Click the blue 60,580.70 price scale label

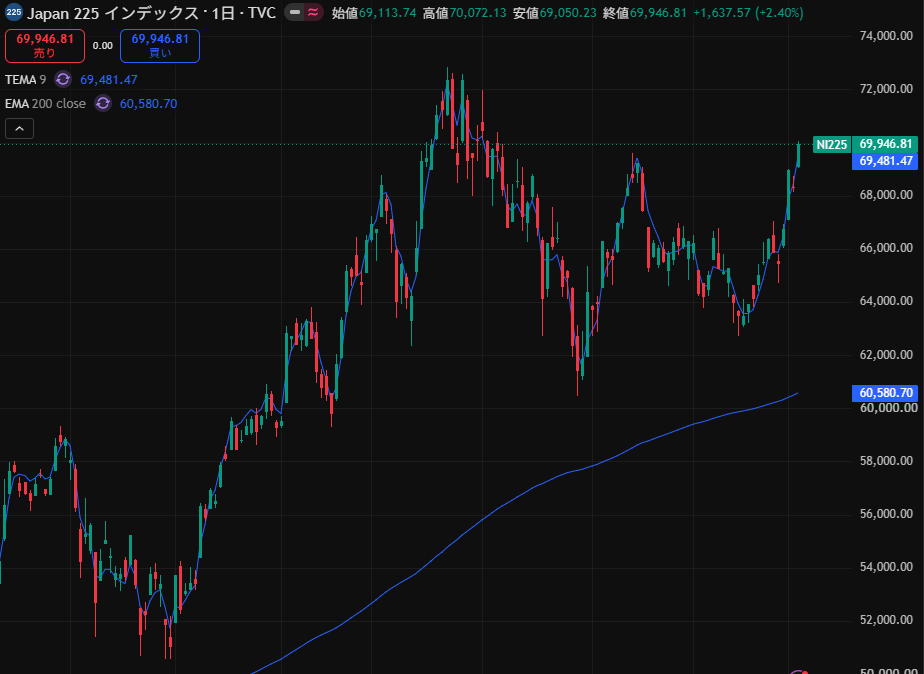(885, 393)
